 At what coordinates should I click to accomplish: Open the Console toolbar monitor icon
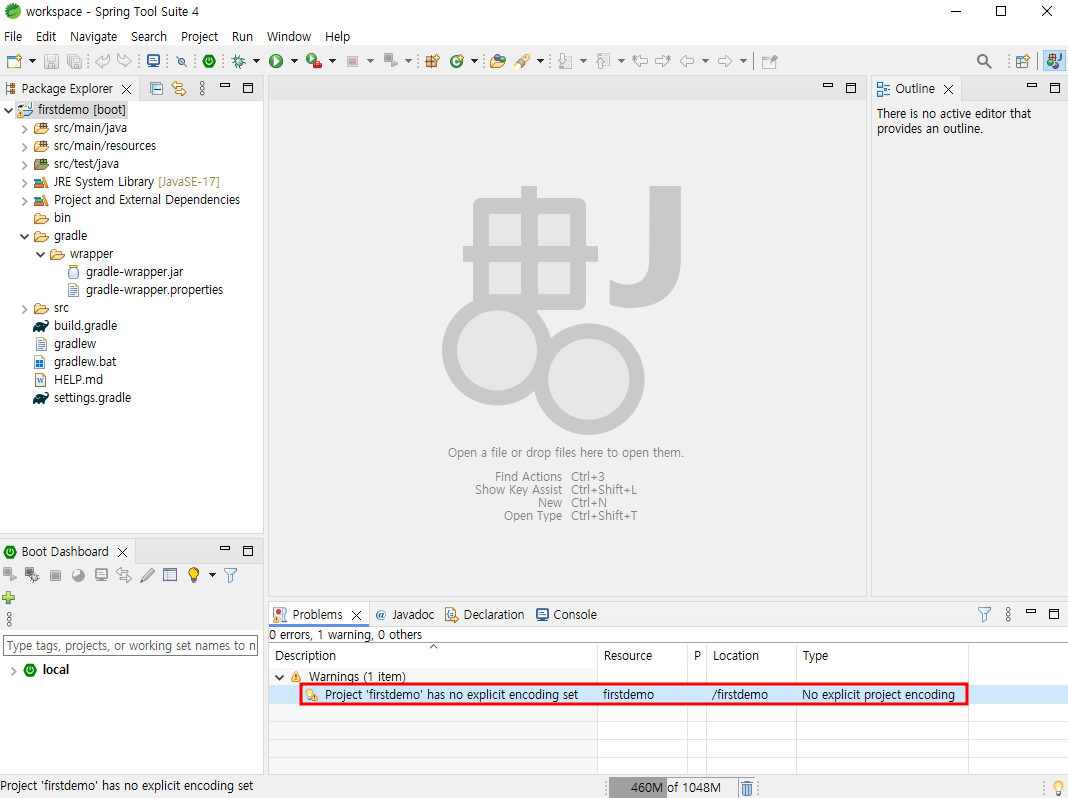[154, 61]
